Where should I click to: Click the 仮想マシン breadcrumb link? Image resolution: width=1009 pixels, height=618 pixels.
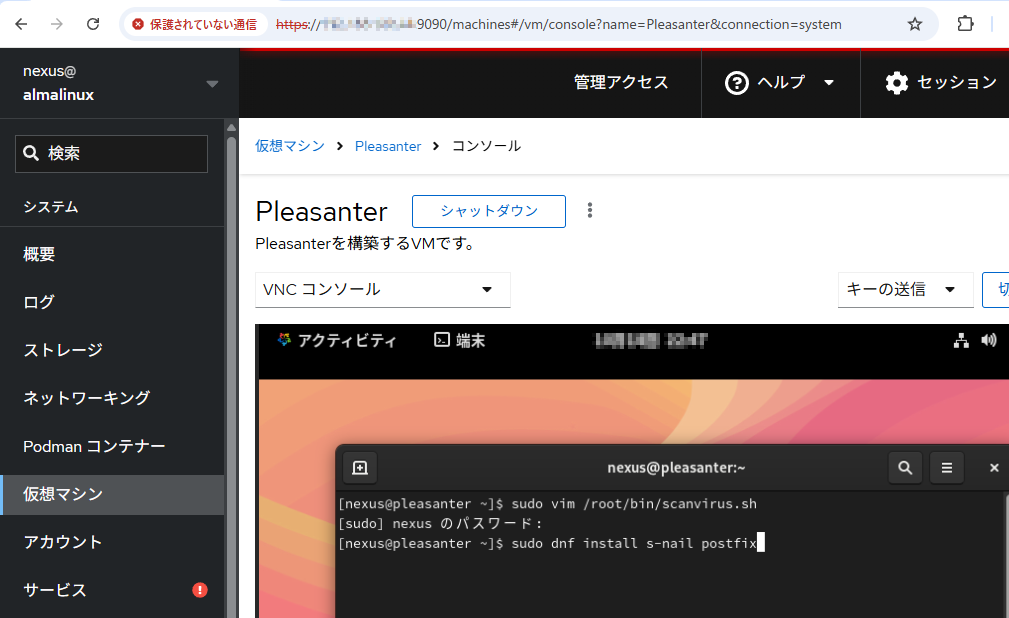[290, 146]
